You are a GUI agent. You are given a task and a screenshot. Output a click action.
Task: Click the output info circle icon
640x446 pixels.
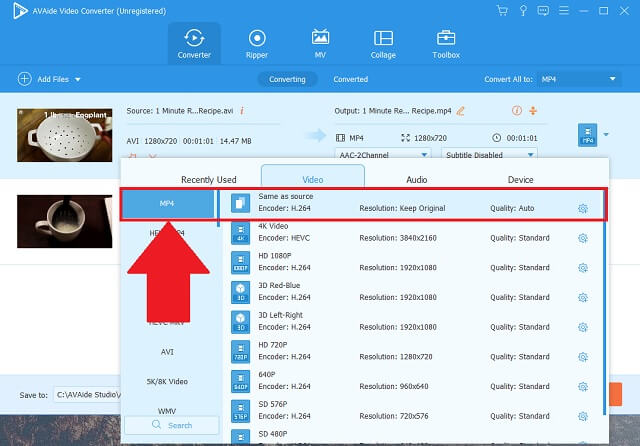(517, 111)
